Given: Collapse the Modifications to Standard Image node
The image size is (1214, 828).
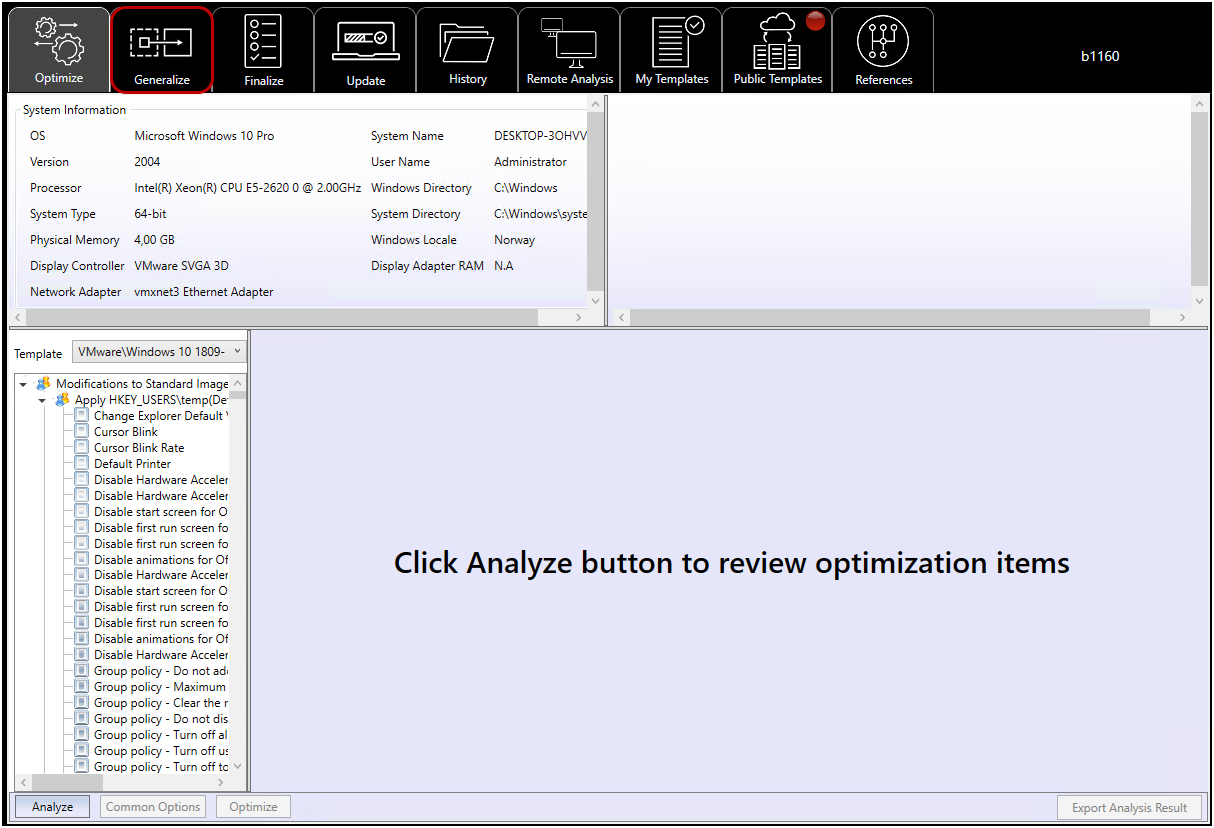Looking at the screenshot, I should (23, 384).
